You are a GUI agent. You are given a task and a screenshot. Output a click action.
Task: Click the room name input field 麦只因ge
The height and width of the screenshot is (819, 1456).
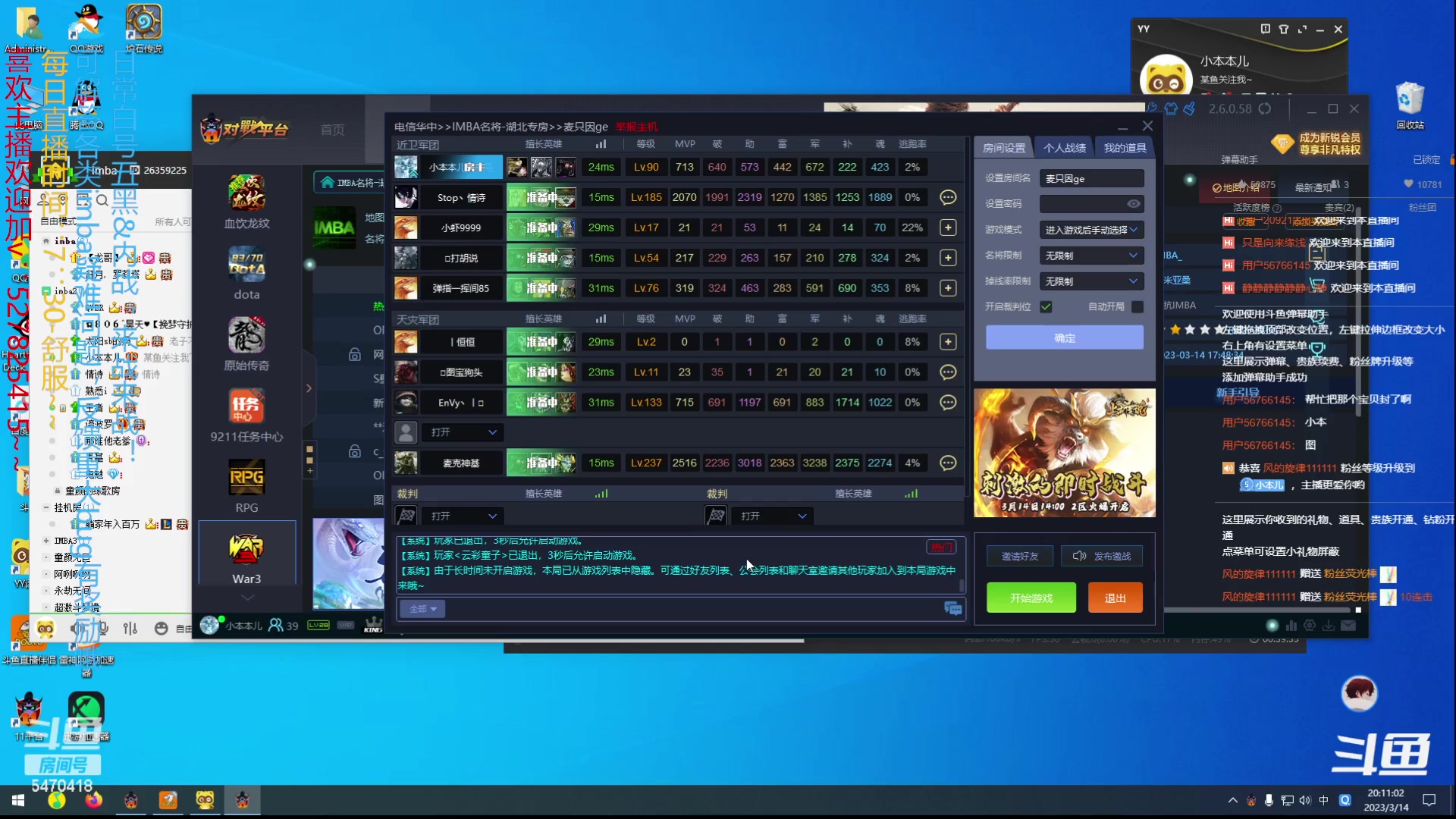point(1091,178)
